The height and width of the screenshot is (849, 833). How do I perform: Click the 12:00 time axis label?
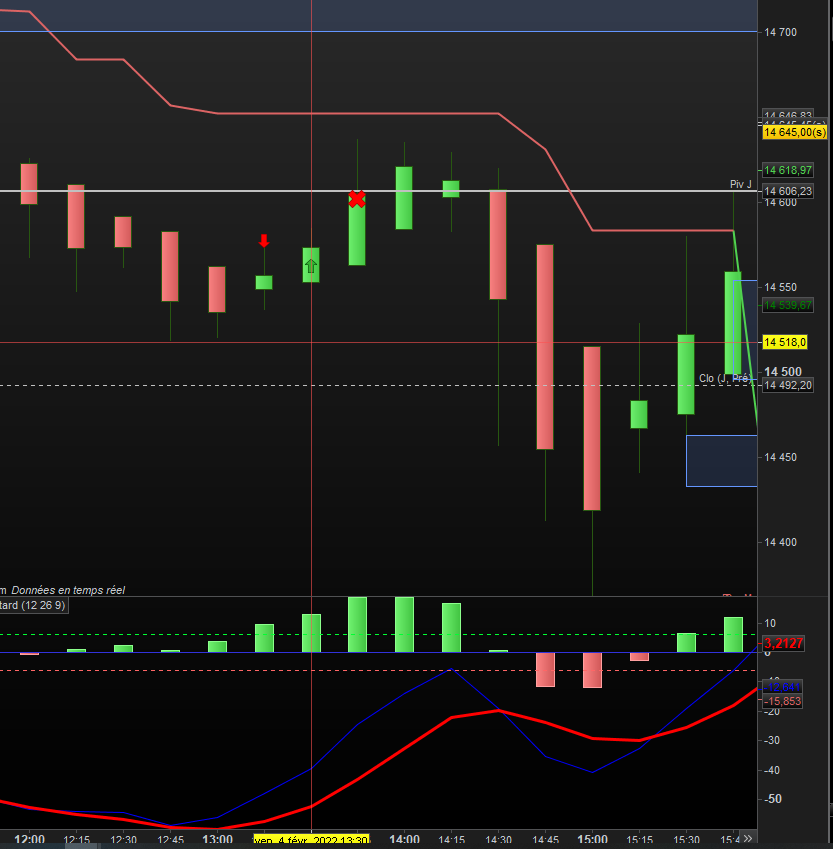(x=29, y=839)
